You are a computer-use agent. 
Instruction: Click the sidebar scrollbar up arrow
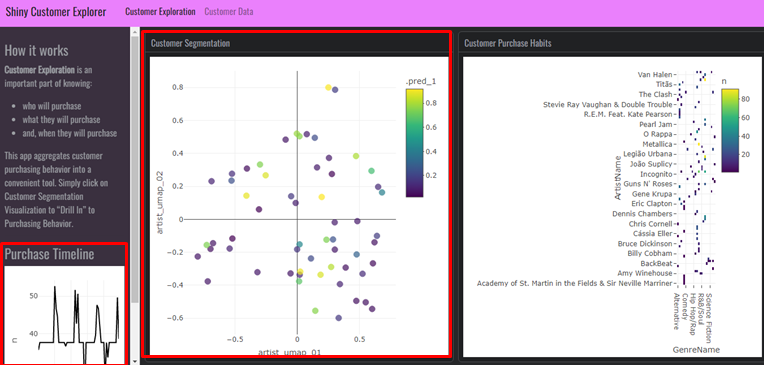(x=135, y=31)
